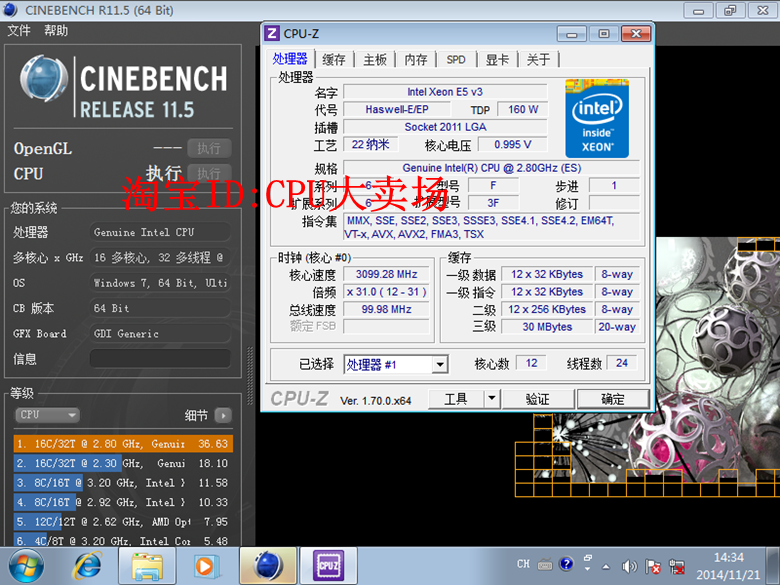The width and height of the screenshot is (780, 585).
Task: Click the 线程数 value 24
Action: [x=621, y=363]
